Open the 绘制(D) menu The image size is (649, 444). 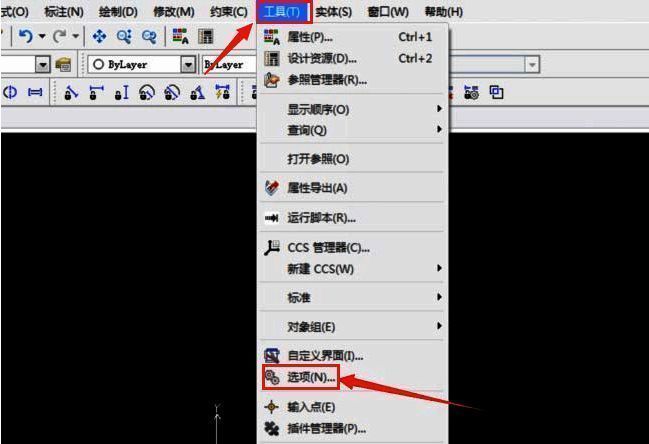pos(118,12)
